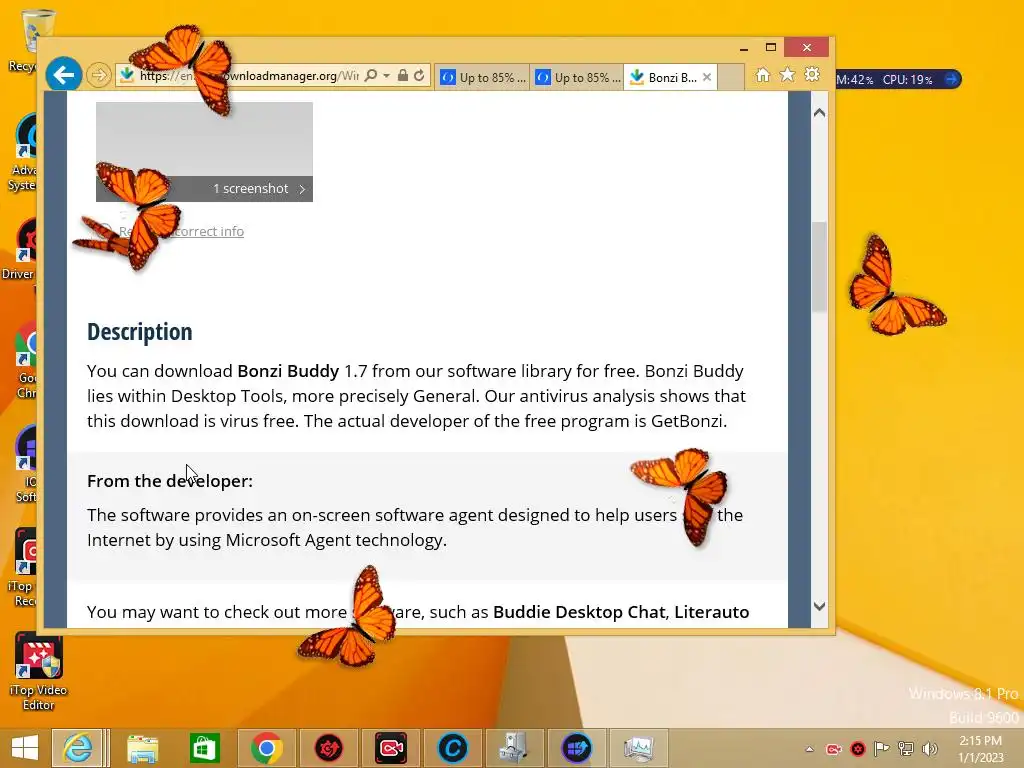This screenshot has height=768, width=1024.
Task: Switch to the second 'Up to 85%' tab
Action: 577,78
